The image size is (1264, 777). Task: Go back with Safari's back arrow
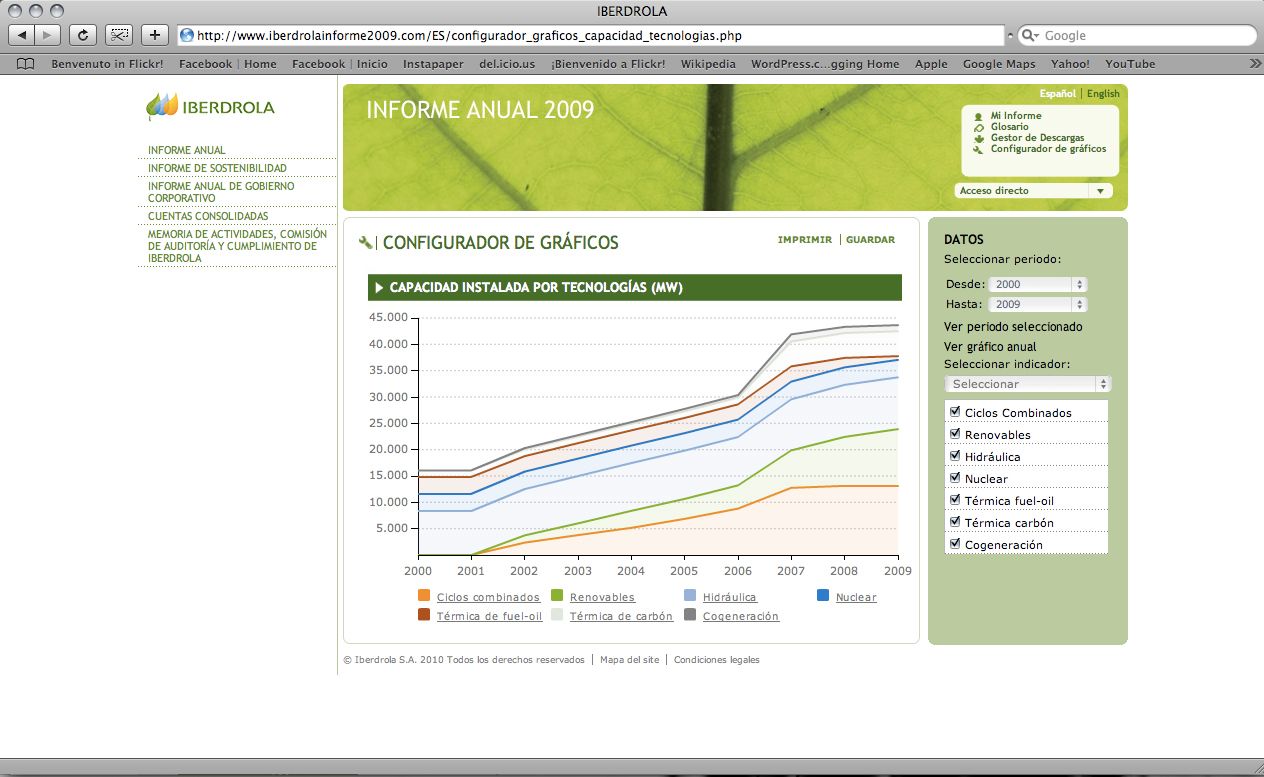click(22, 35)
